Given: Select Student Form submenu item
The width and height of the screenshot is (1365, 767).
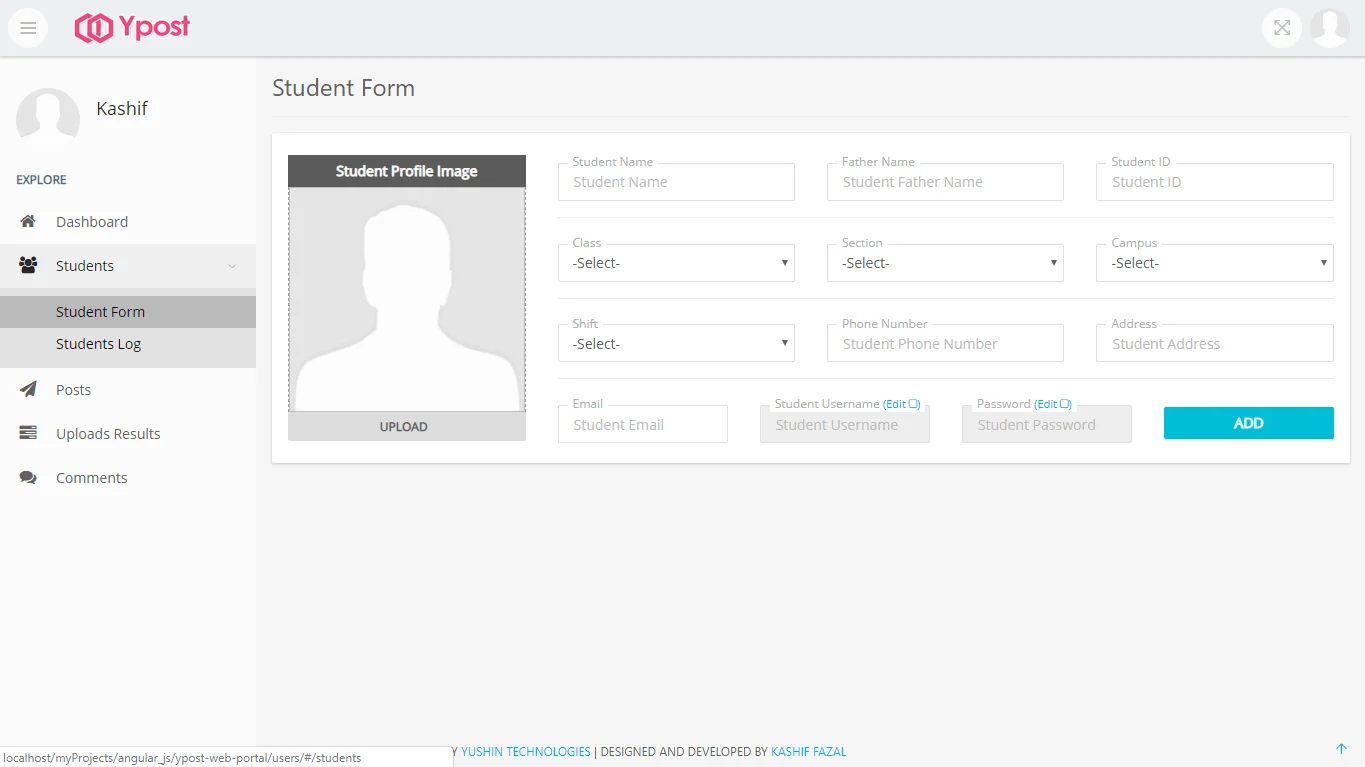Looking at the screenshot, I should [100, 312].
